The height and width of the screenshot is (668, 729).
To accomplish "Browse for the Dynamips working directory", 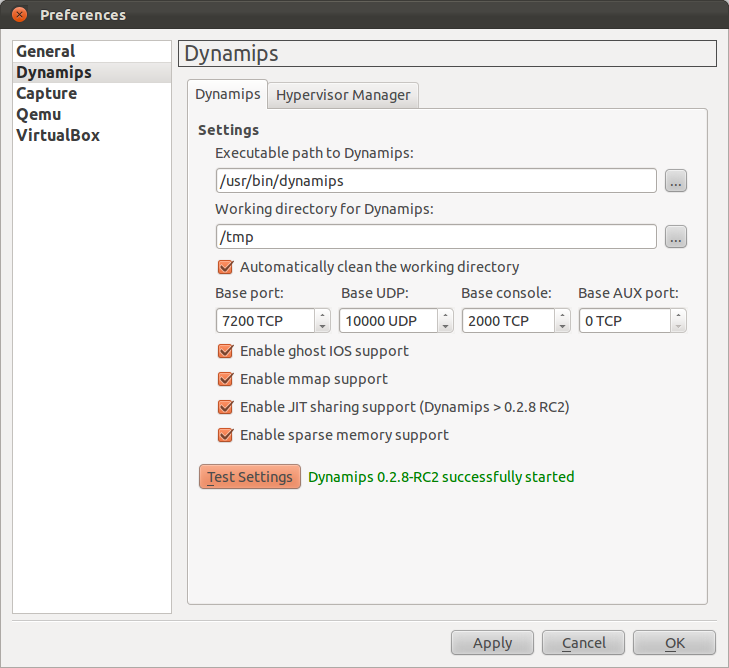I will [x=676, y=237].
